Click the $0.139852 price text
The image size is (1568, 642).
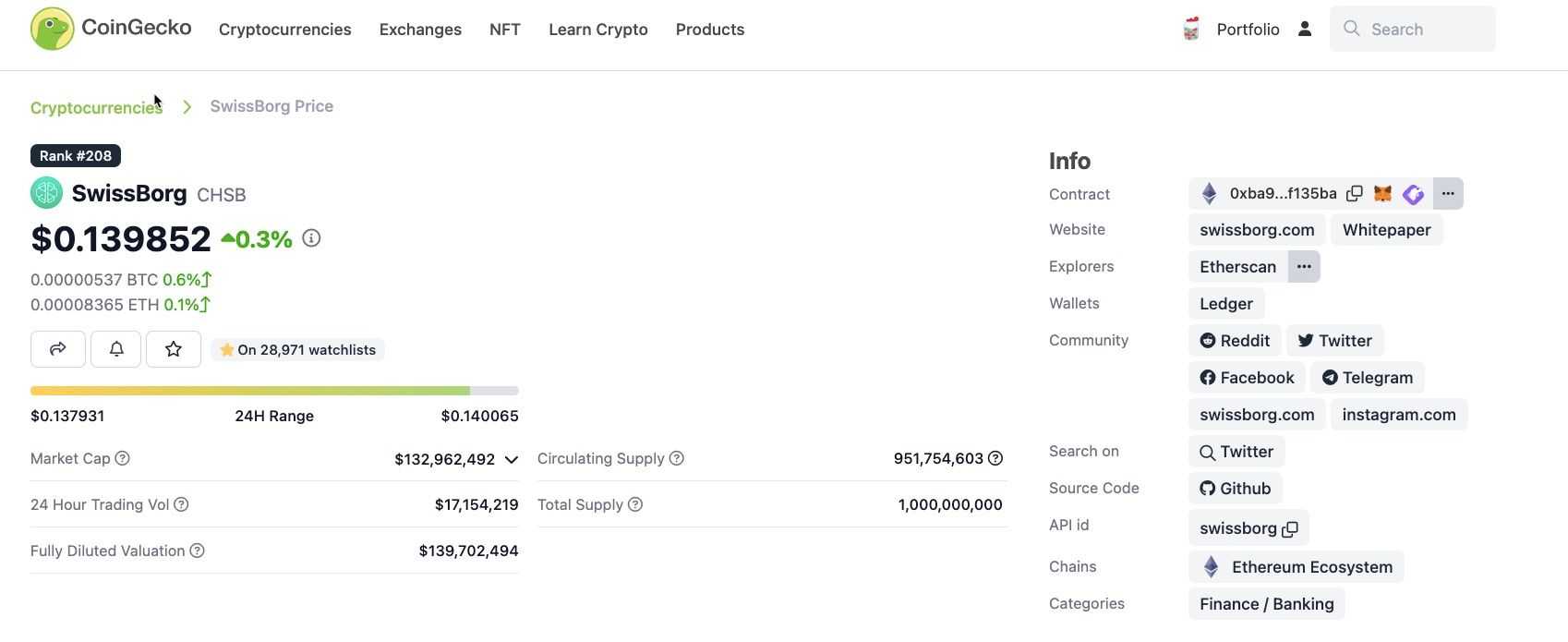121,238
